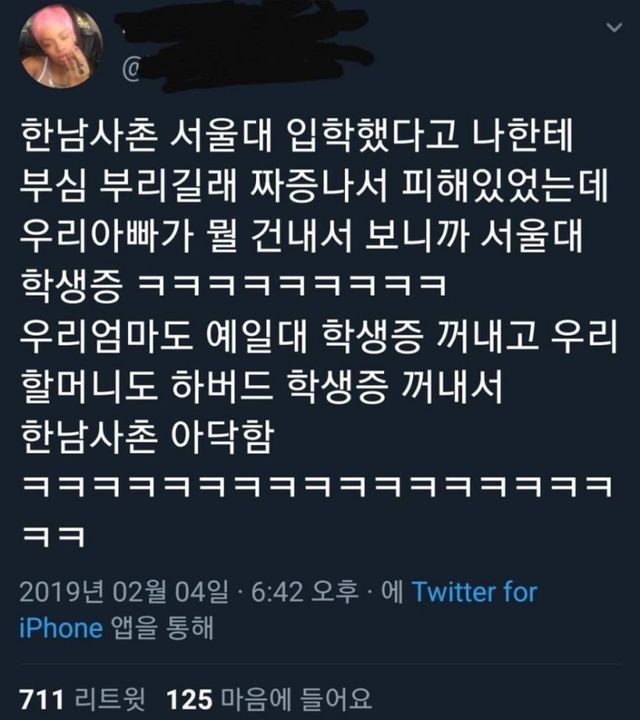Click the 학생증 ㅋㅋㅋ tweet line
640x720 pixels.
233,285
